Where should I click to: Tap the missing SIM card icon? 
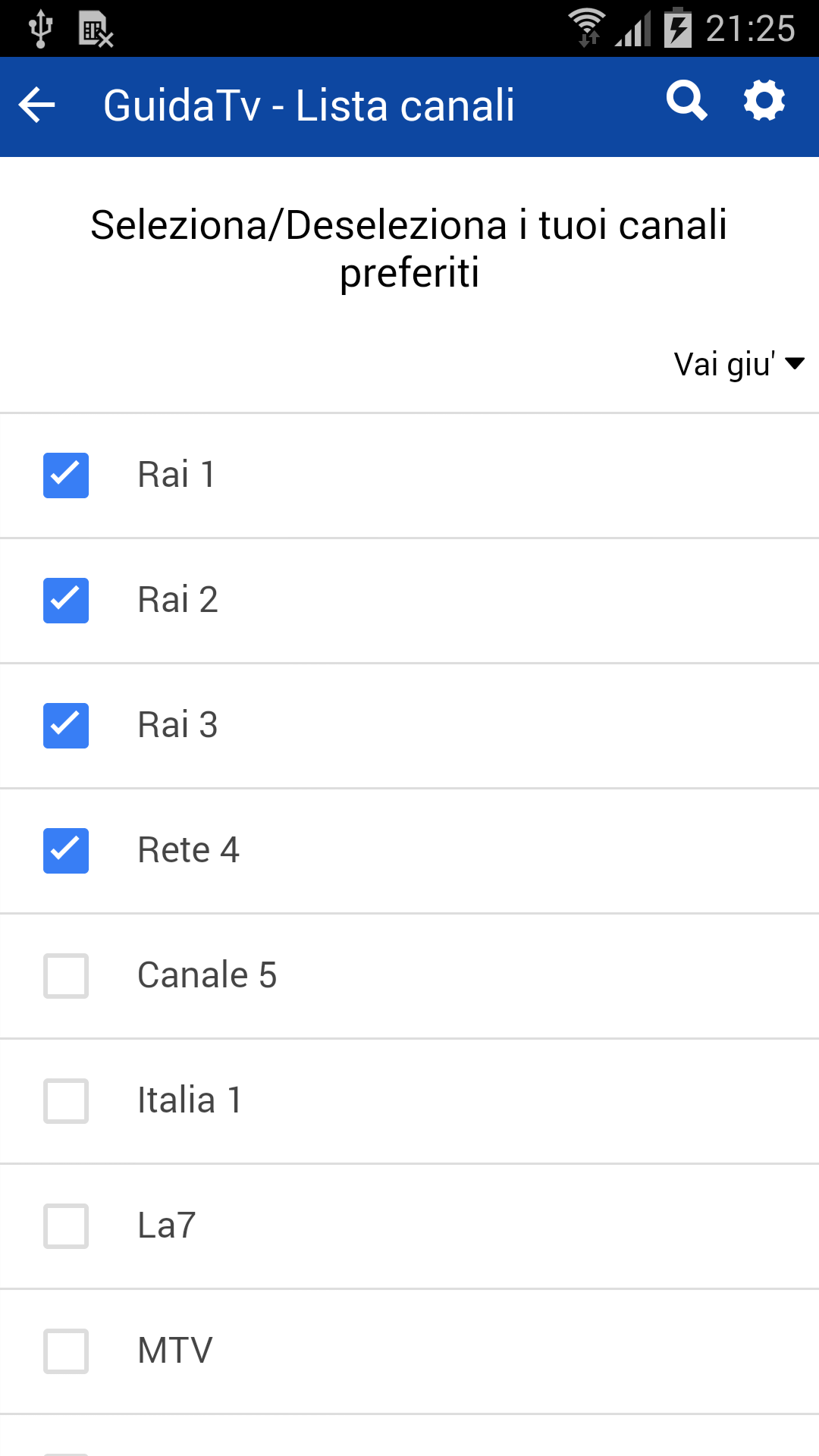tap(96, 30)
